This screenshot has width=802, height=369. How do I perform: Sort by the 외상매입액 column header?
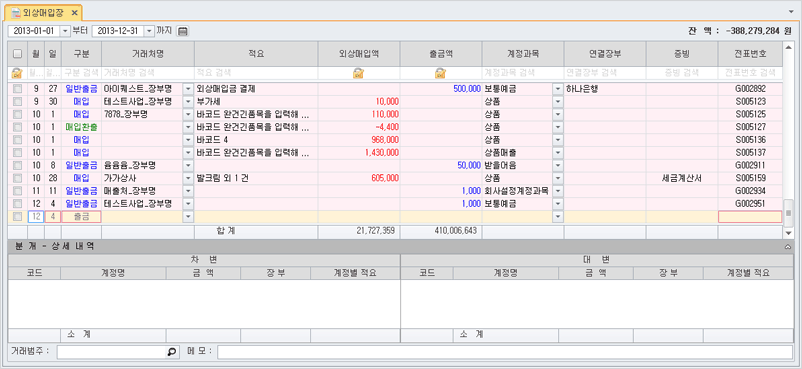point(359,54)
